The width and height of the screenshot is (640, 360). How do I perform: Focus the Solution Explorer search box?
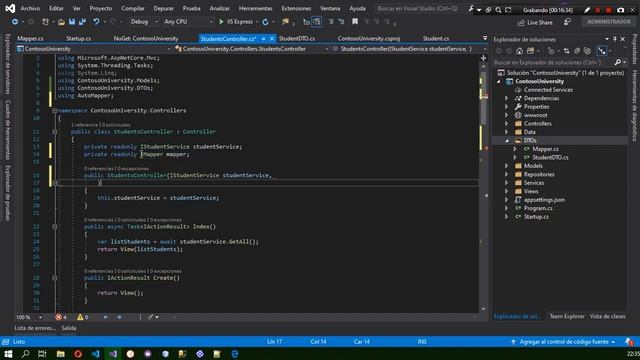(x=553, y=62)
